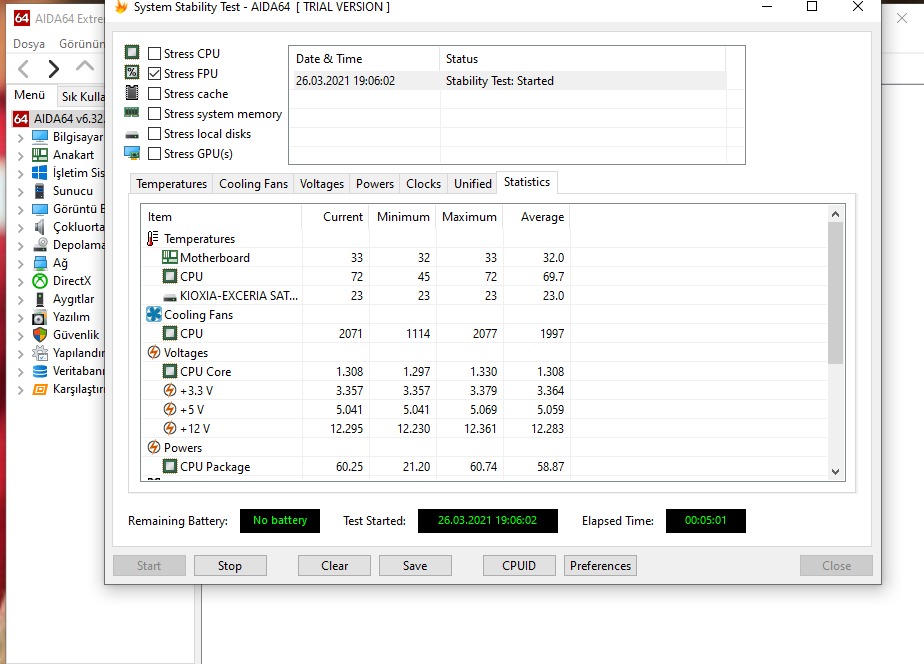The image size is (924, 664).
Task: Click the Voltages group lightning icon
Action: [x=154, y=352]
